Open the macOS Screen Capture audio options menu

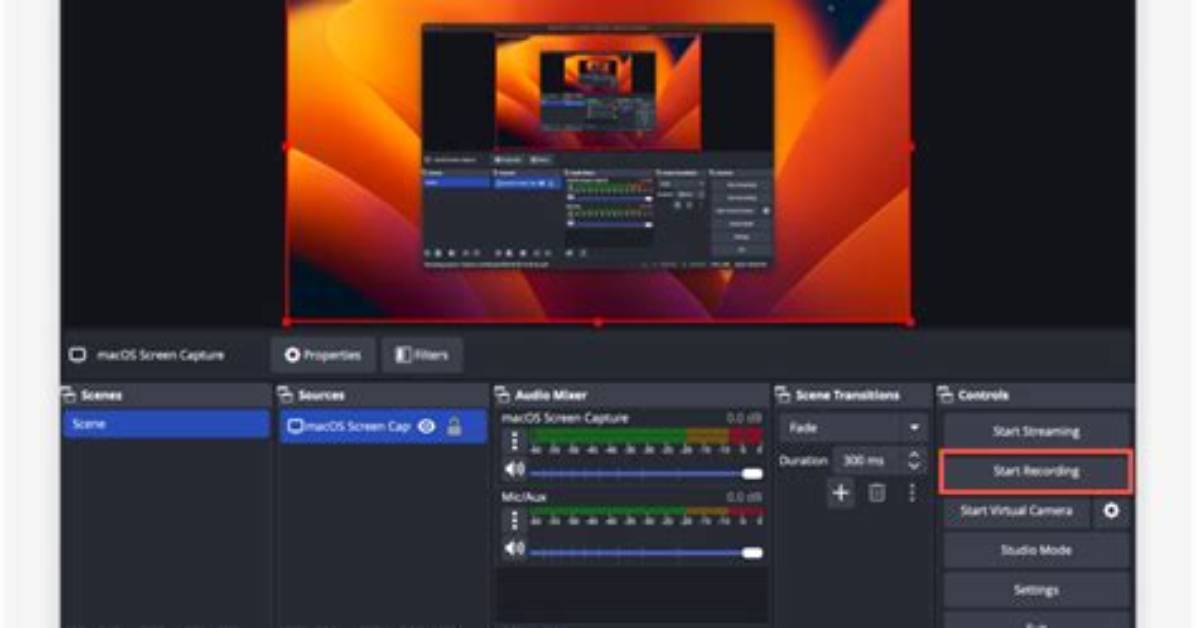(514, 441)
